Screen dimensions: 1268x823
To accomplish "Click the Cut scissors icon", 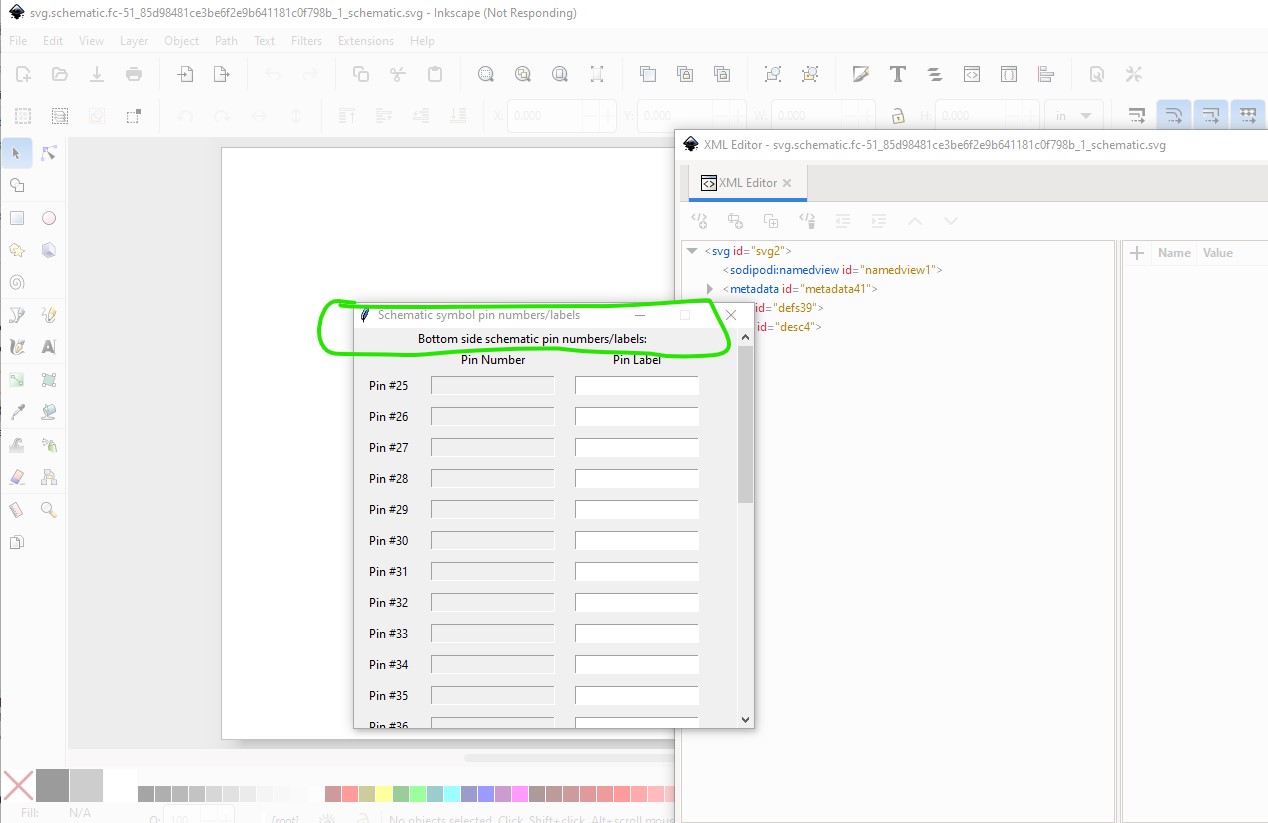I will coord(398,74).
